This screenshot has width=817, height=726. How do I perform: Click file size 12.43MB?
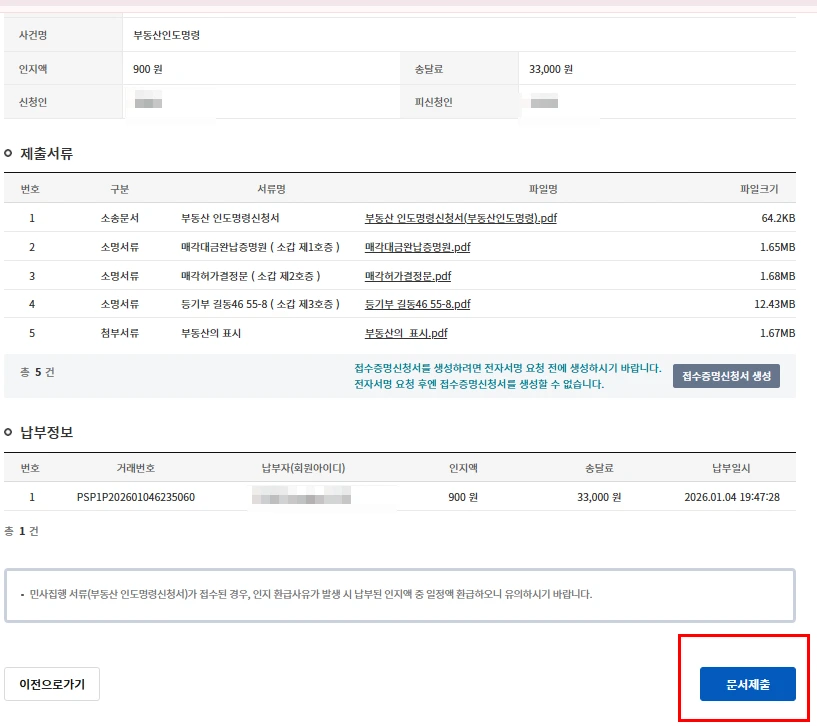pyautogui.click(x=774, y=304)
